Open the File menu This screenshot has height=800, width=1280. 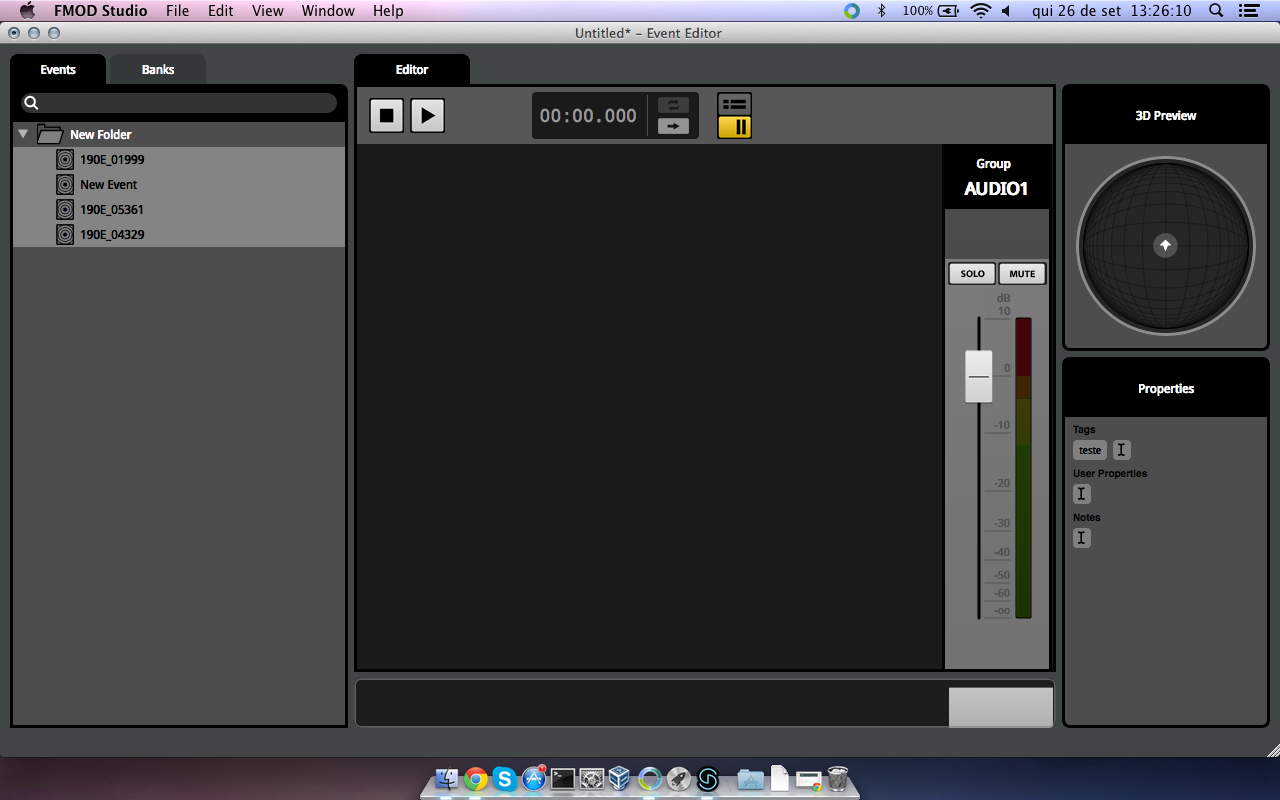pyautogui.click(x=178, y=11)
